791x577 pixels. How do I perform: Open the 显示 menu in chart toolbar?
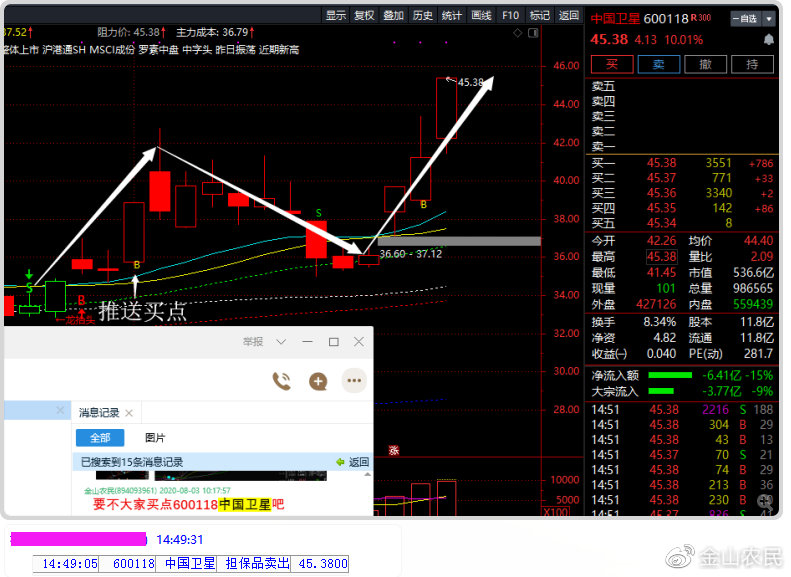336,15
